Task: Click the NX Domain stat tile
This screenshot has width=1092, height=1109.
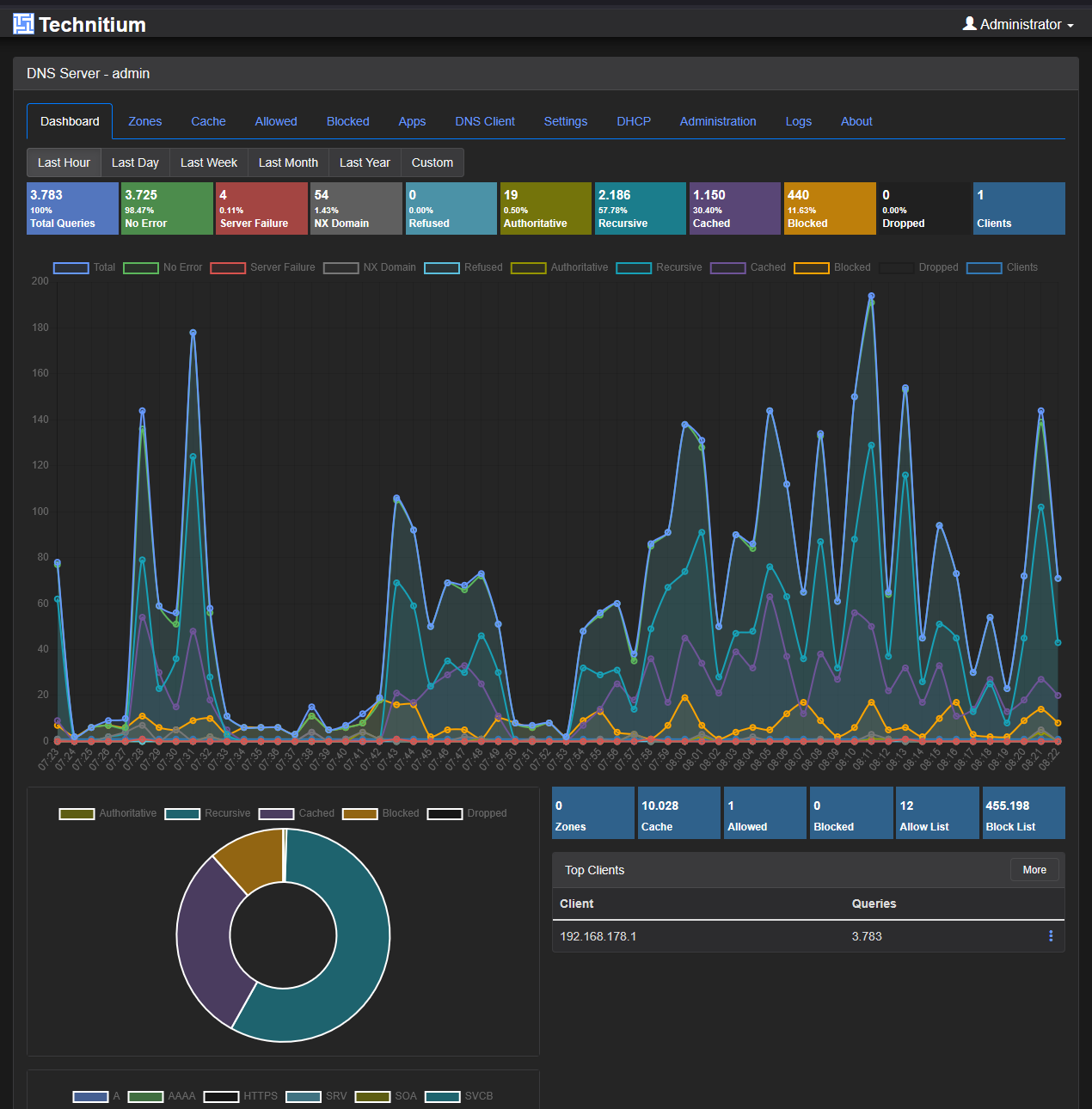Action: 356,208
